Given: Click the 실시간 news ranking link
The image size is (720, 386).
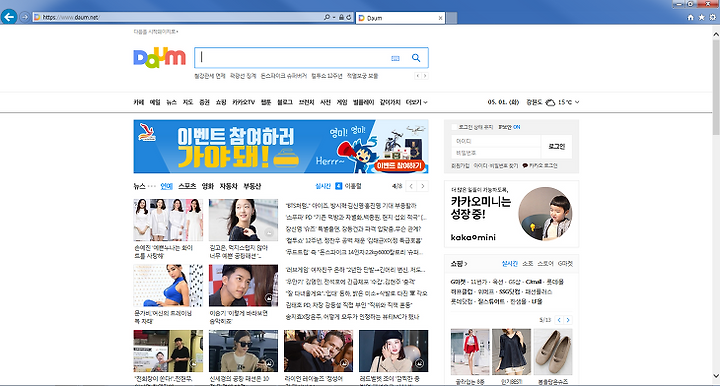Looking at the screenshot, I should point(323,186).
